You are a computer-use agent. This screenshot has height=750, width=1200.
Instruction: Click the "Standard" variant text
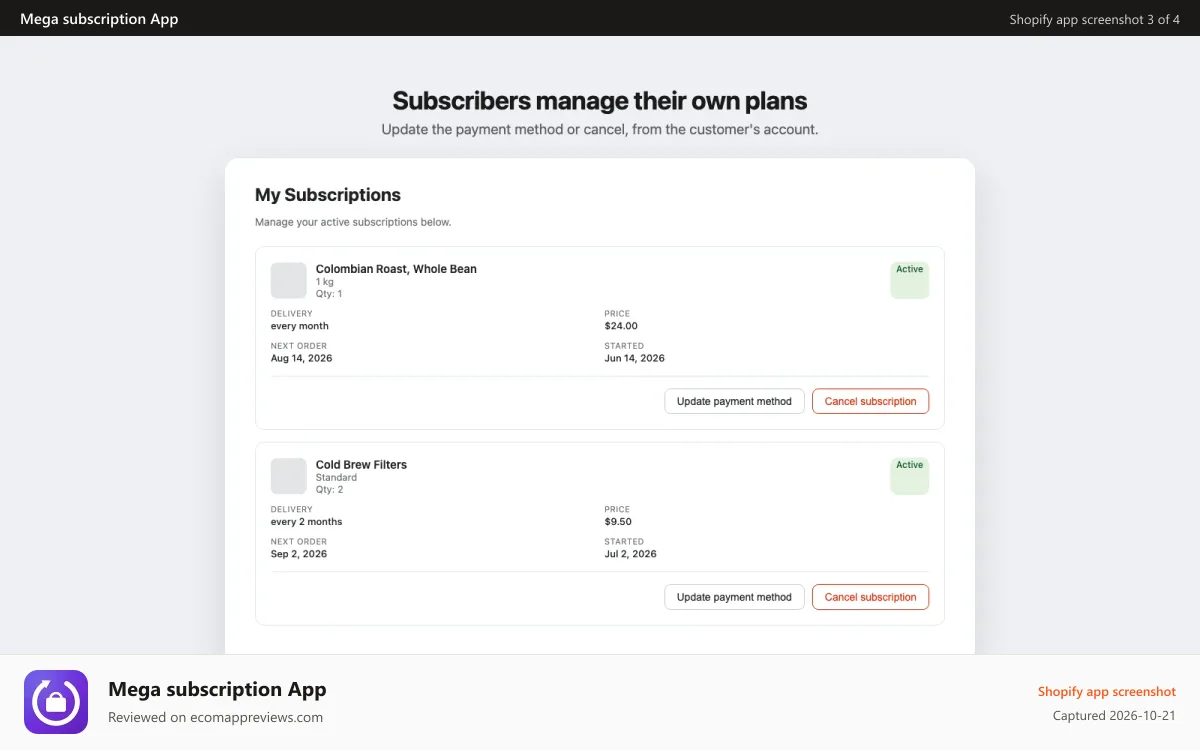pos(336,478)
